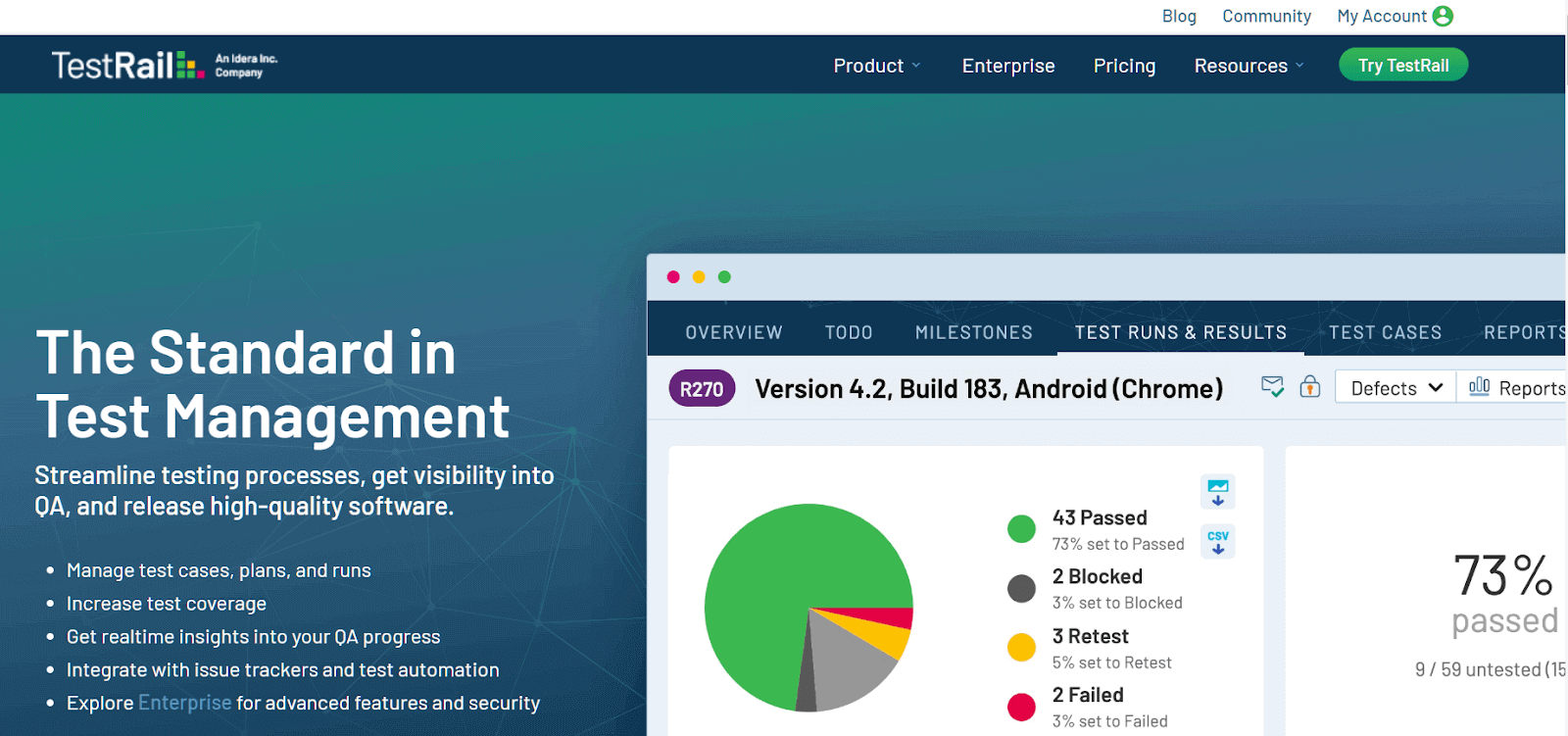Click the '9 / 59 untested' text
This screenshot has width=1568, height=736.
click(1491, 669)
